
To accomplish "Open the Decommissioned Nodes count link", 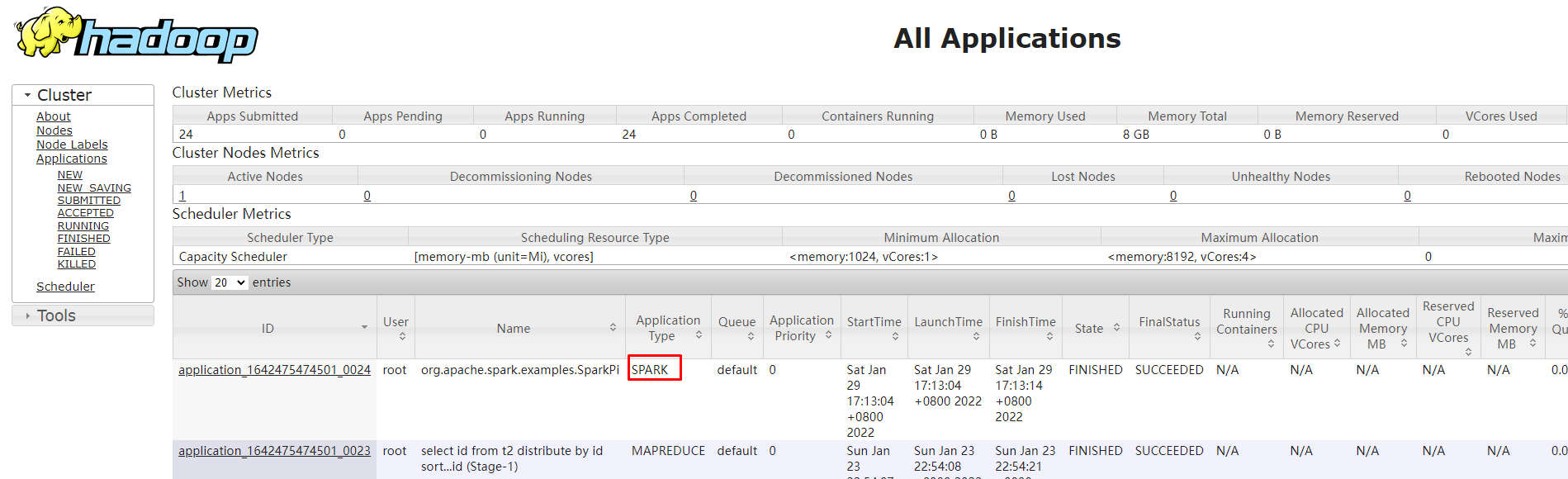I will (x=694, y=196).
